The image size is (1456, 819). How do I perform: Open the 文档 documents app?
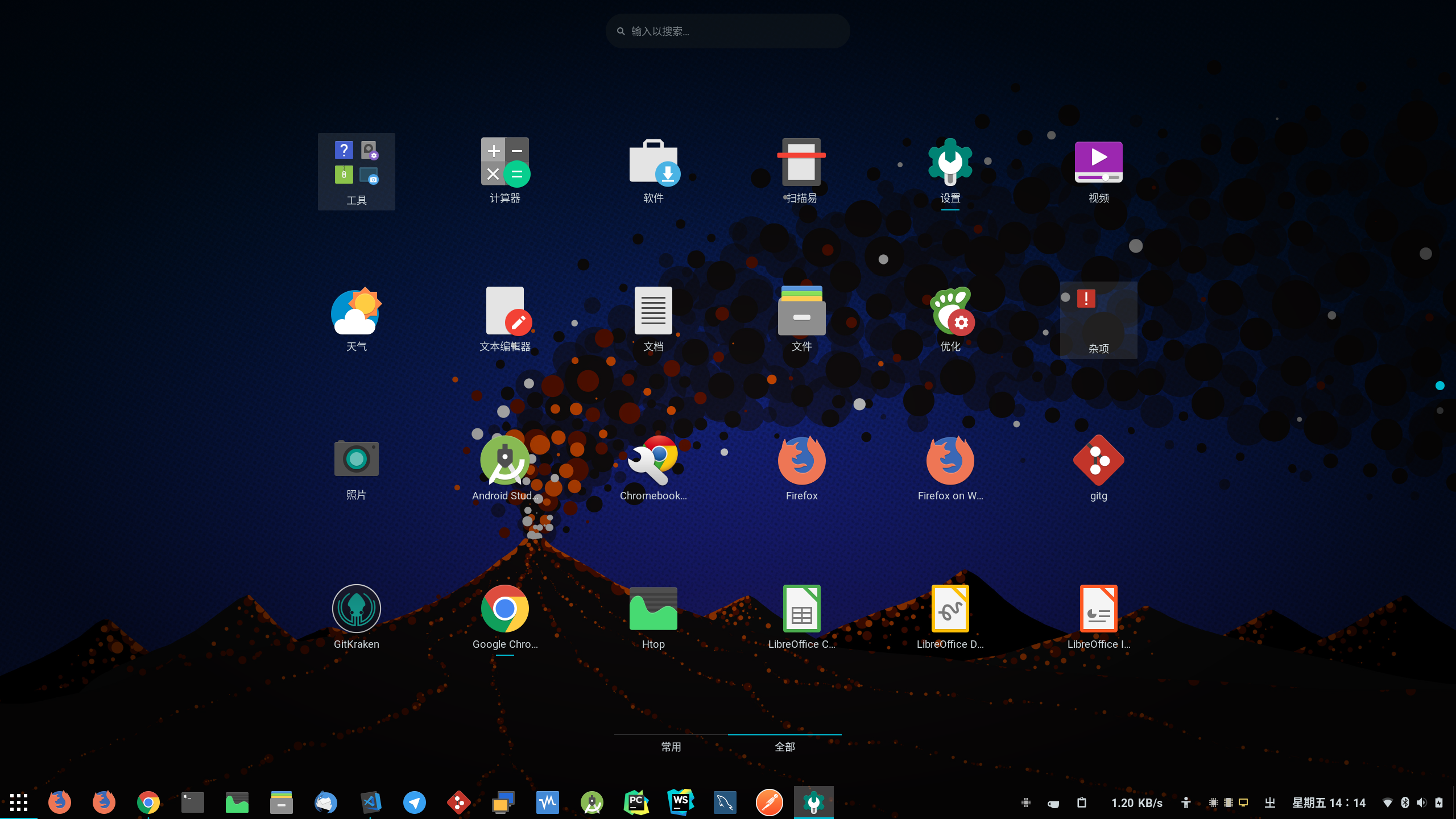point(653,320)
